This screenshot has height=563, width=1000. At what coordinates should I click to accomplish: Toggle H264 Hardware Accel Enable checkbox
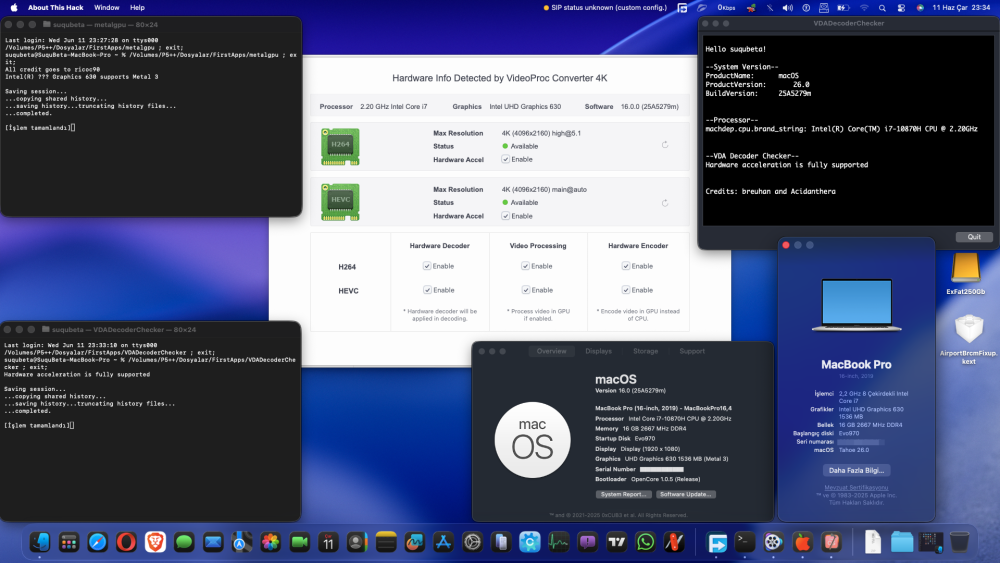(506, 159)
